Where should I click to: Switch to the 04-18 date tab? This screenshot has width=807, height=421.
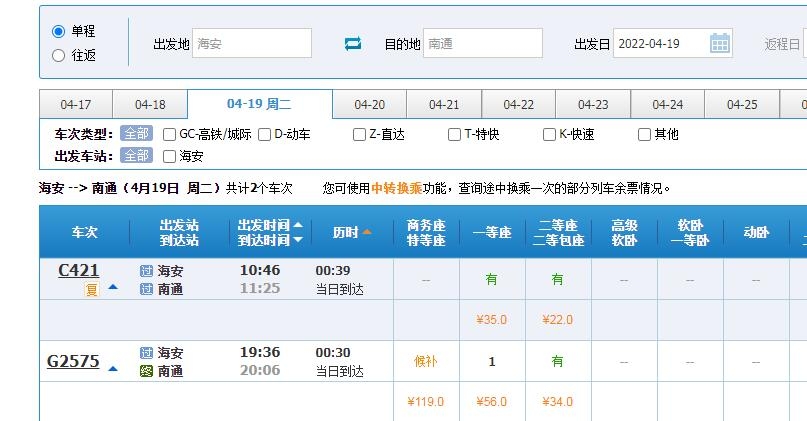[150, 105]
